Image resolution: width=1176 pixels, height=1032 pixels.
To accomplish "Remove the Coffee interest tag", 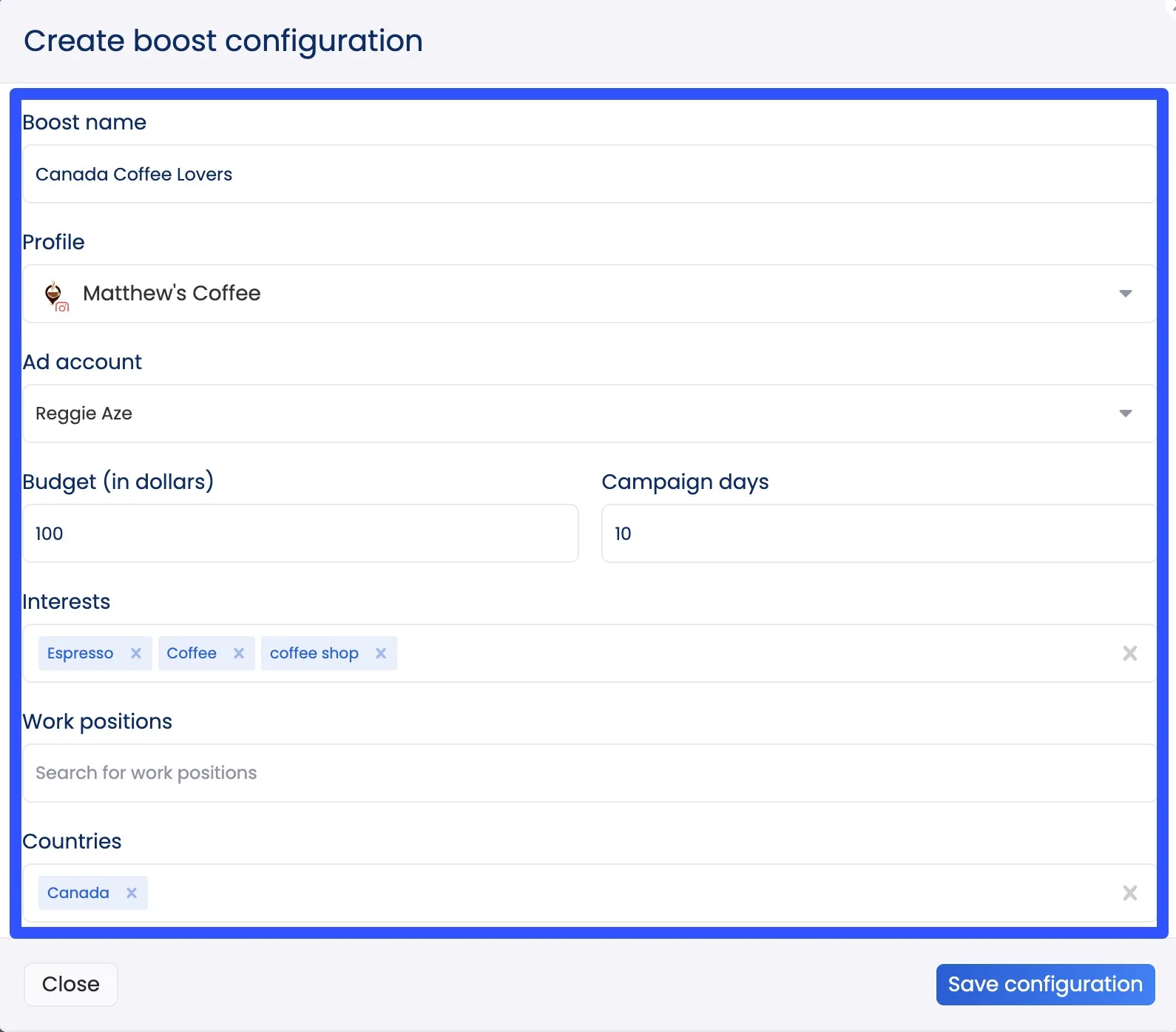I will (239, 653).
